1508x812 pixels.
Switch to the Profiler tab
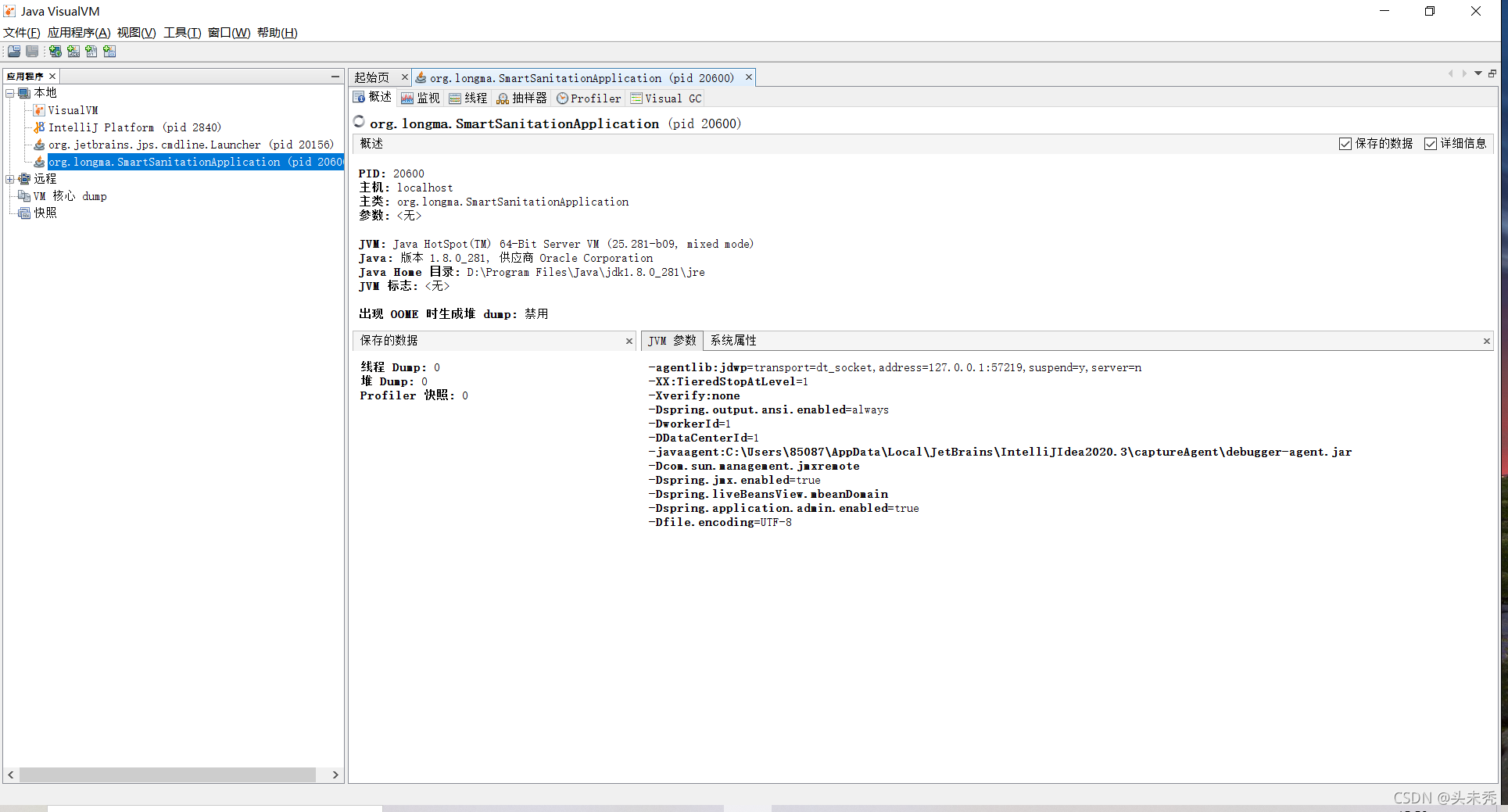click(589, 98)
